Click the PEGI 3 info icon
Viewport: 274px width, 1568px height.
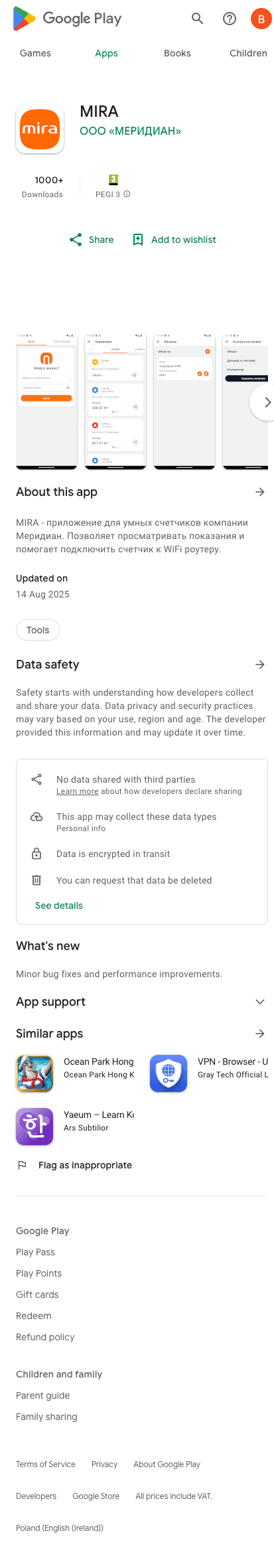click(127, 195)
